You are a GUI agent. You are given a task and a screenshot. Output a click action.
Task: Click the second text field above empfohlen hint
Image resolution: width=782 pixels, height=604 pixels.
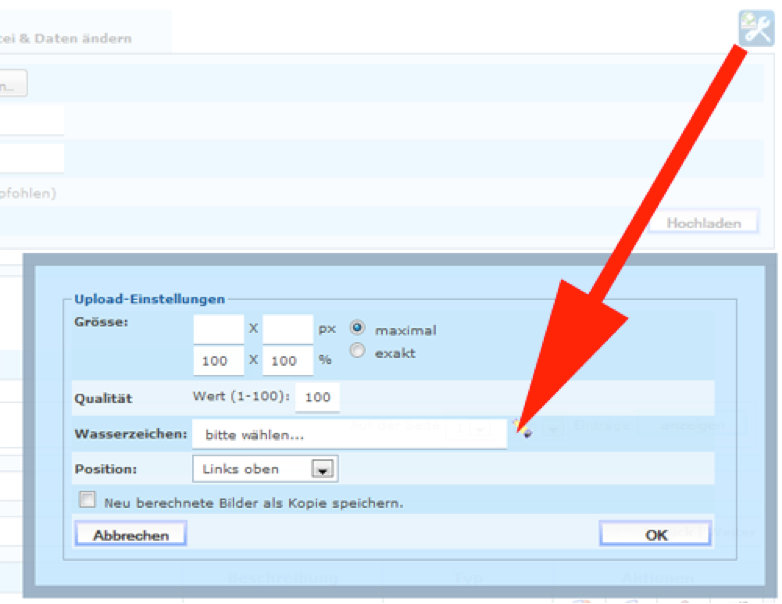point(30,157)
